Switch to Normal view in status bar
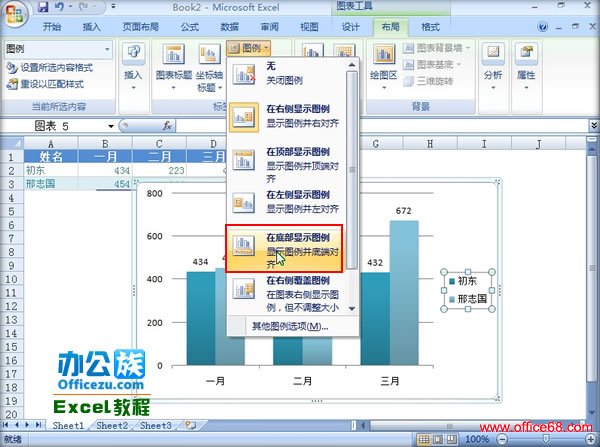Image resolution: width=600 pixels, height=447 pixels. tap(424, 439)
